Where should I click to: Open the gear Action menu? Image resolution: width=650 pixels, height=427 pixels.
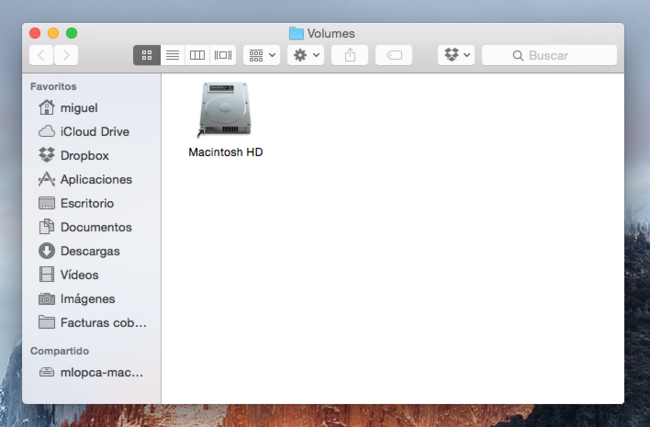click(306, 55)
